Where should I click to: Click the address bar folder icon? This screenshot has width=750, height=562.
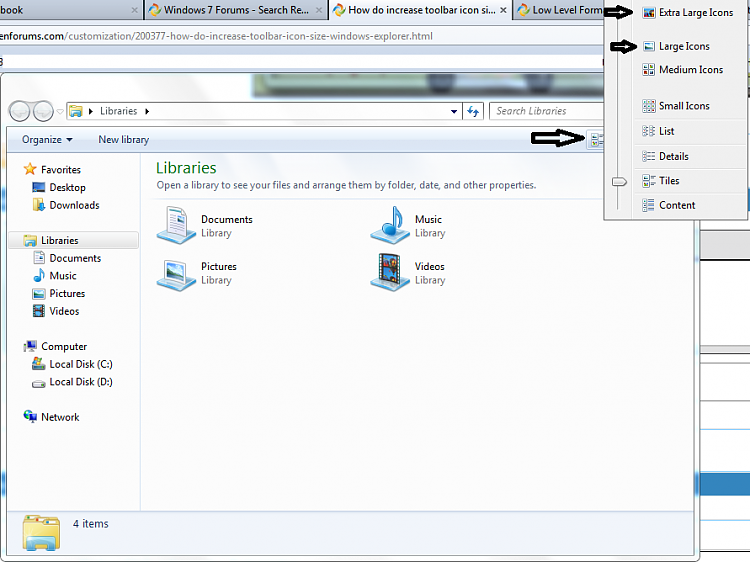tap(76, 111)
